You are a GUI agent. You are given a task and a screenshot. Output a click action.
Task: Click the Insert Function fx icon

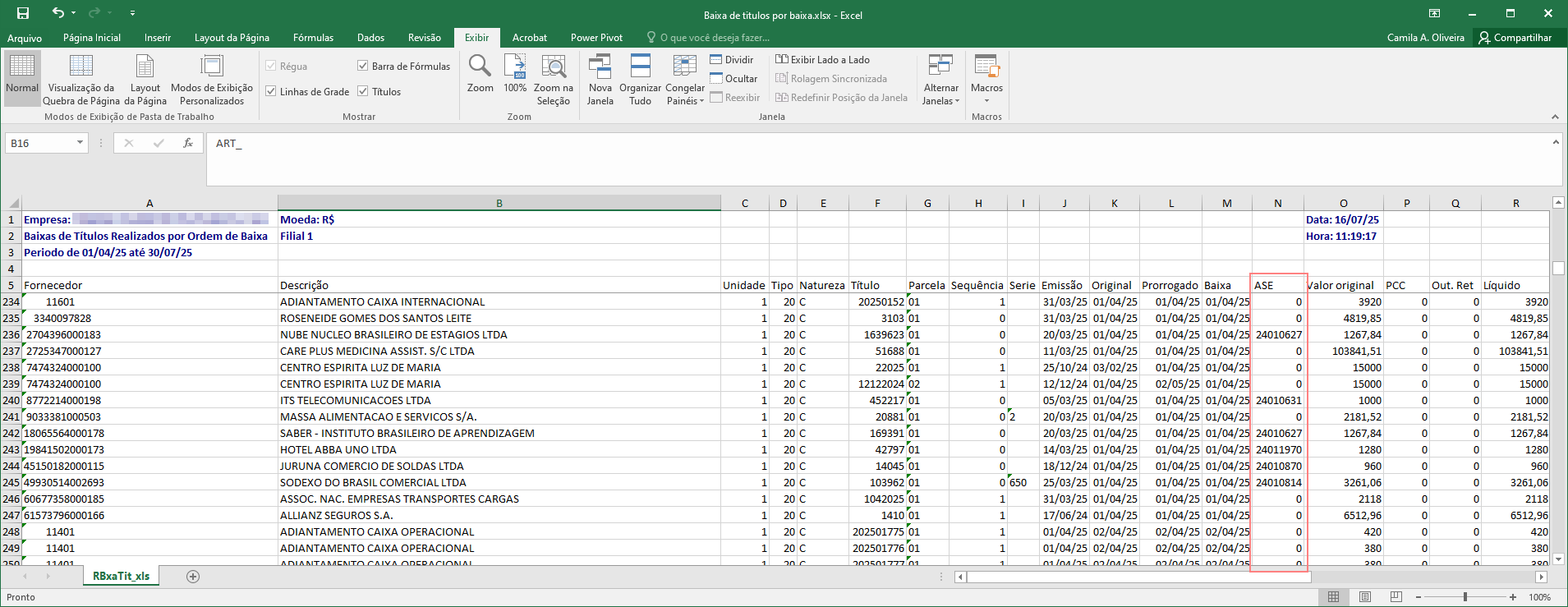click(188, 143)
